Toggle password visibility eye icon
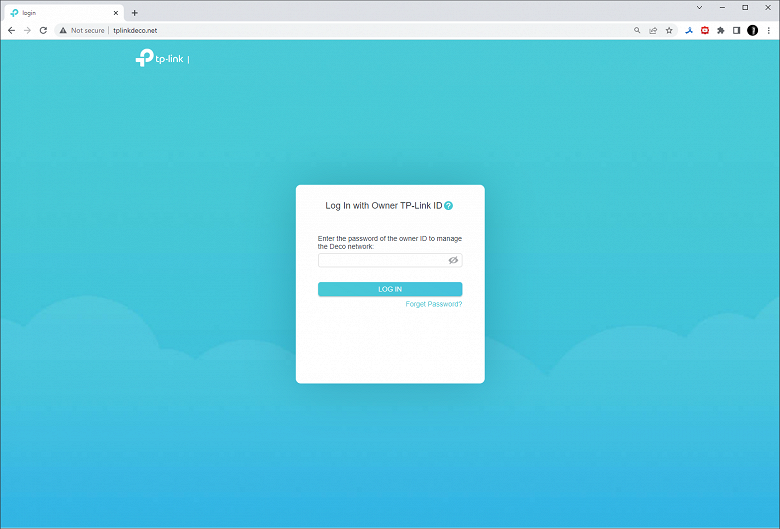The image size is (780, 529). pos(453,260)
